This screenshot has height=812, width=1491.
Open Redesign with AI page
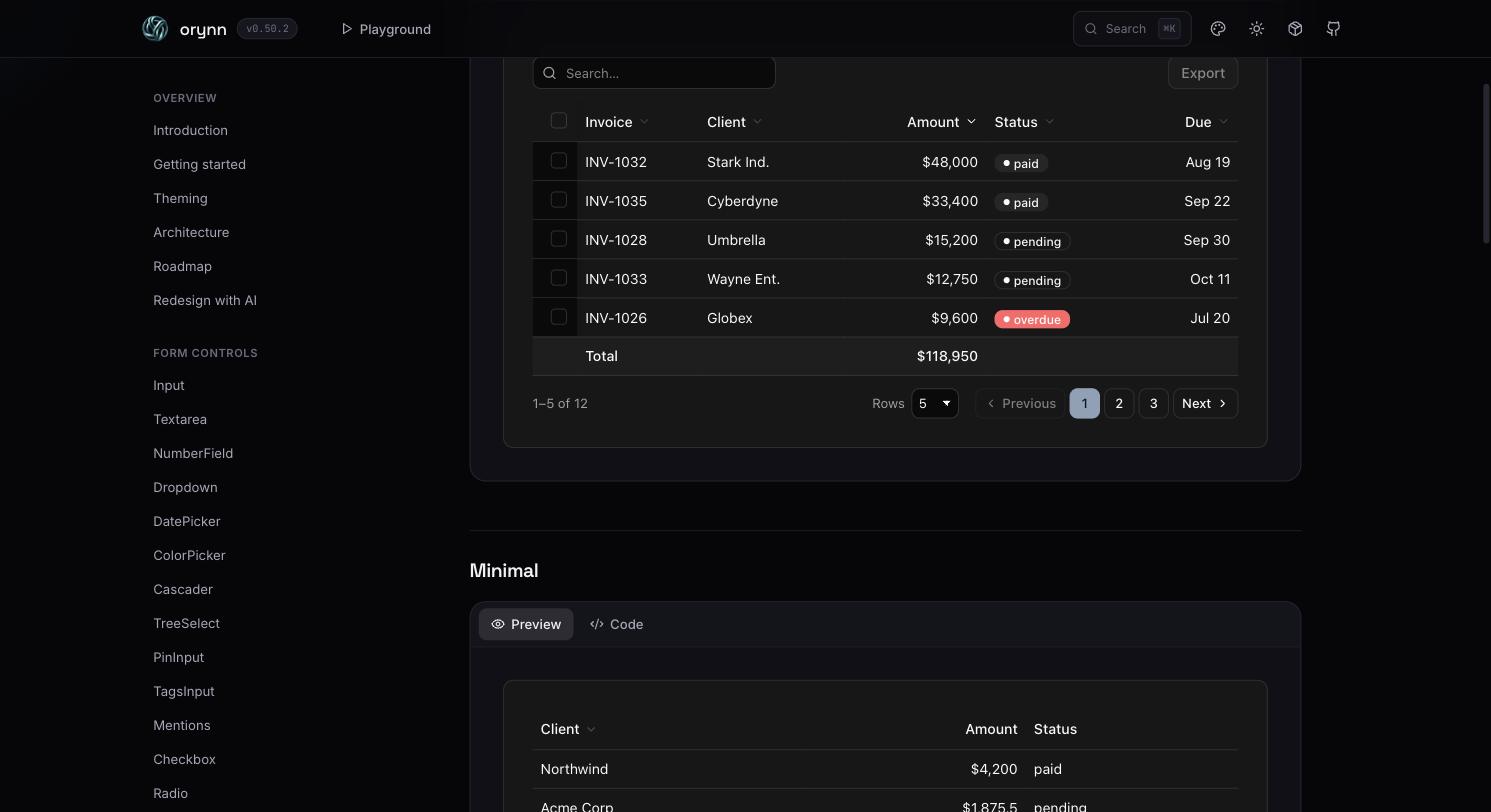pos(205,300)
